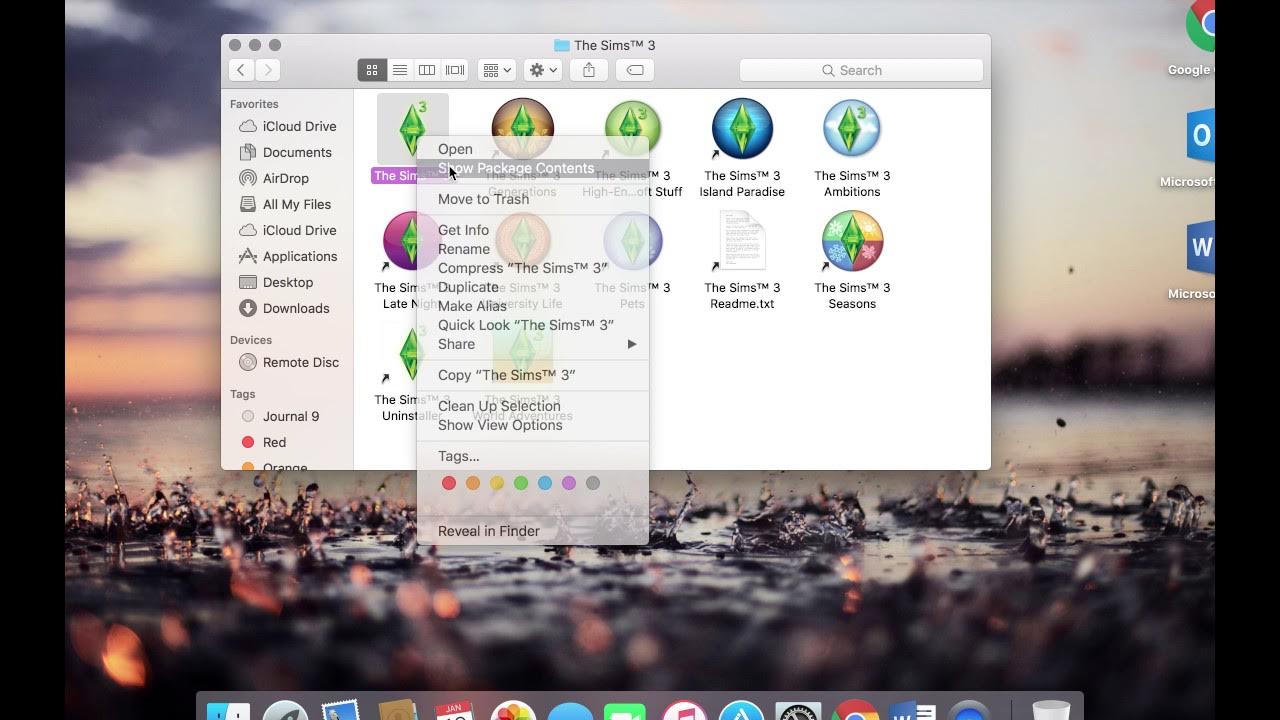Switch Finder to list view
1280x720 pixels.
(x=400, y=70)
